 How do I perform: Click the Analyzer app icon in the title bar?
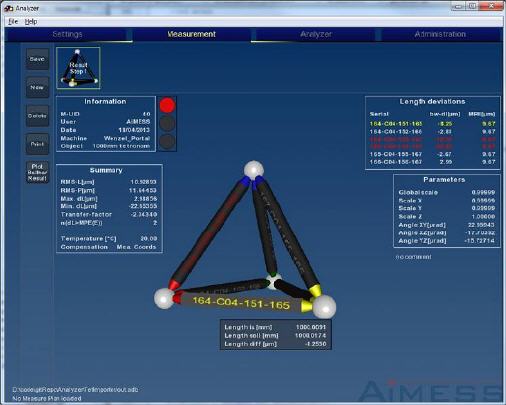coord(8,8)
